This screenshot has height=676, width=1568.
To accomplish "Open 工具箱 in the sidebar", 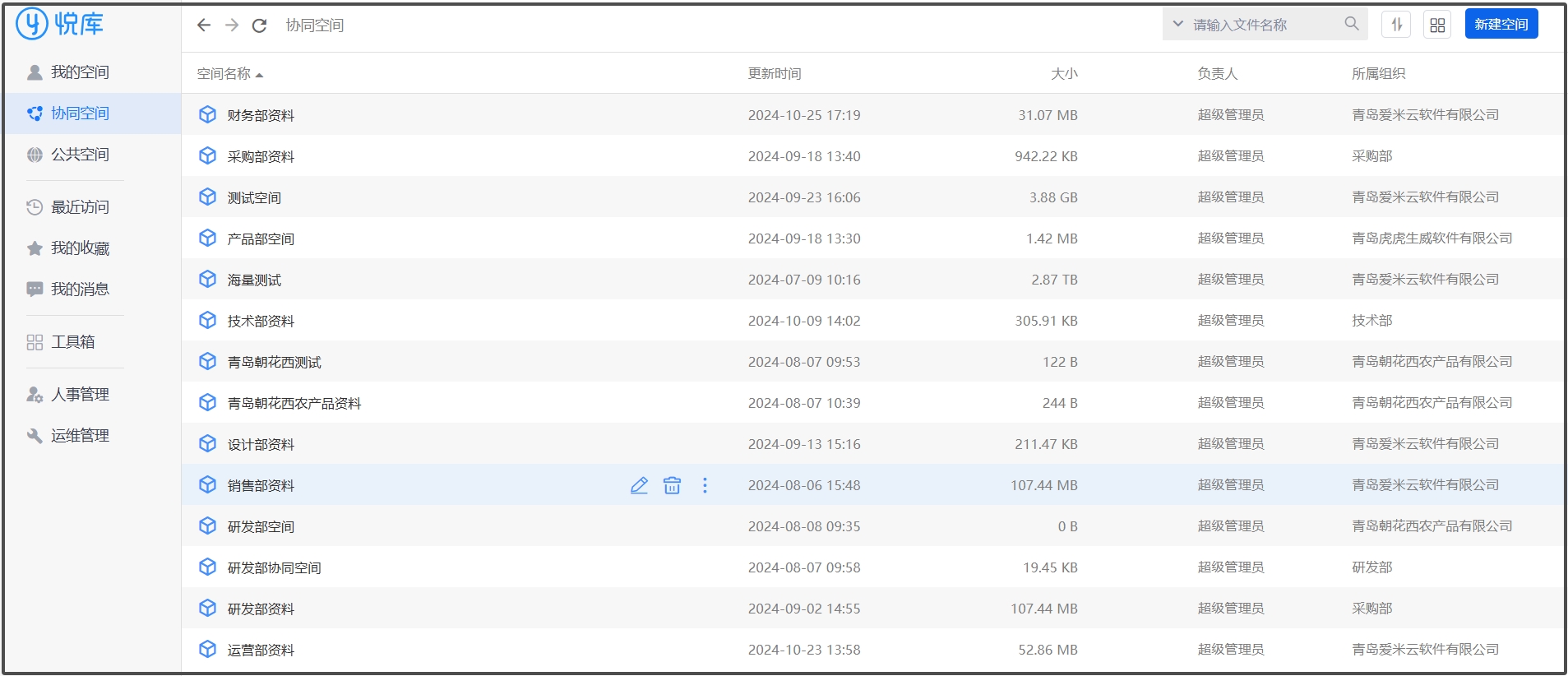I will point(72,342).
